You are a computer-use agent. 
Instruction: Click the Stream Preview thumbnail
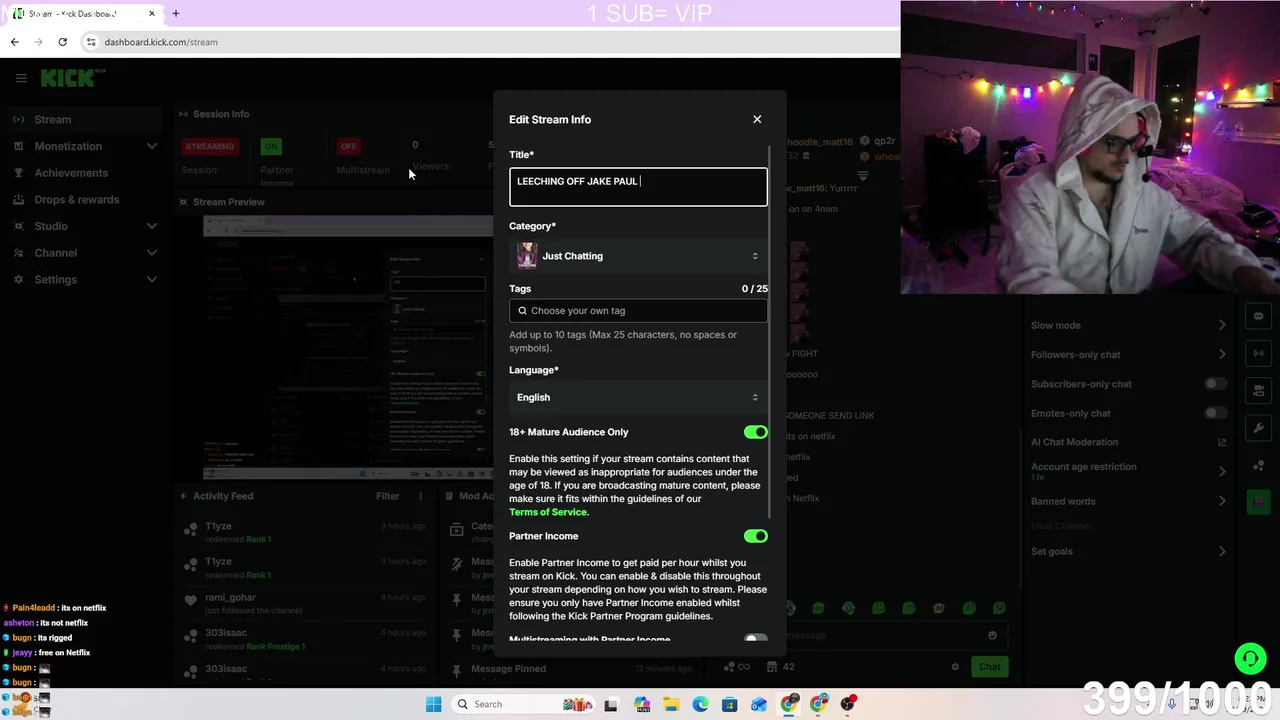tap(348, 347)
